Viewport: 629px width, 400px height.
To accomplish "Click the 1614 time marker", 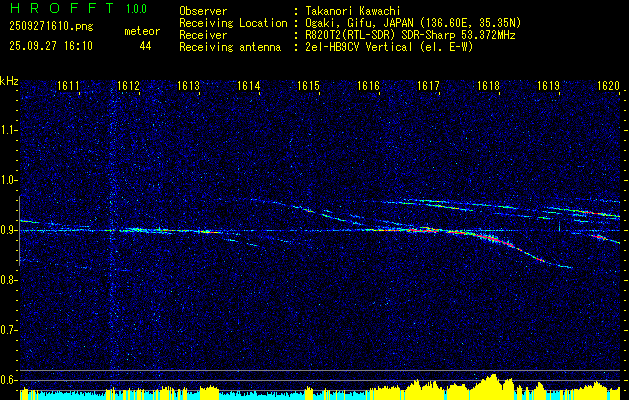I will (248, 85).
